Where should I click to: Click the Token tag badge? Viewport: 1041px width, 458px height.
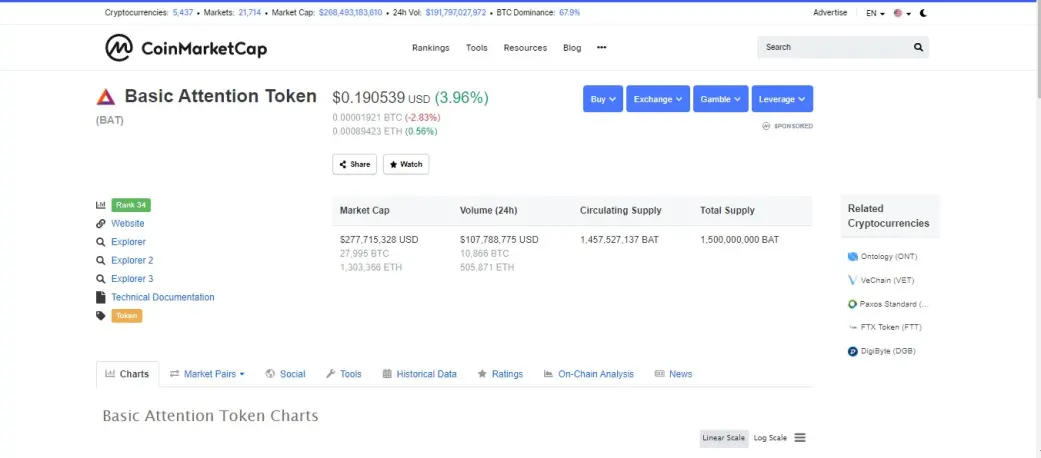tap(127, 316)
